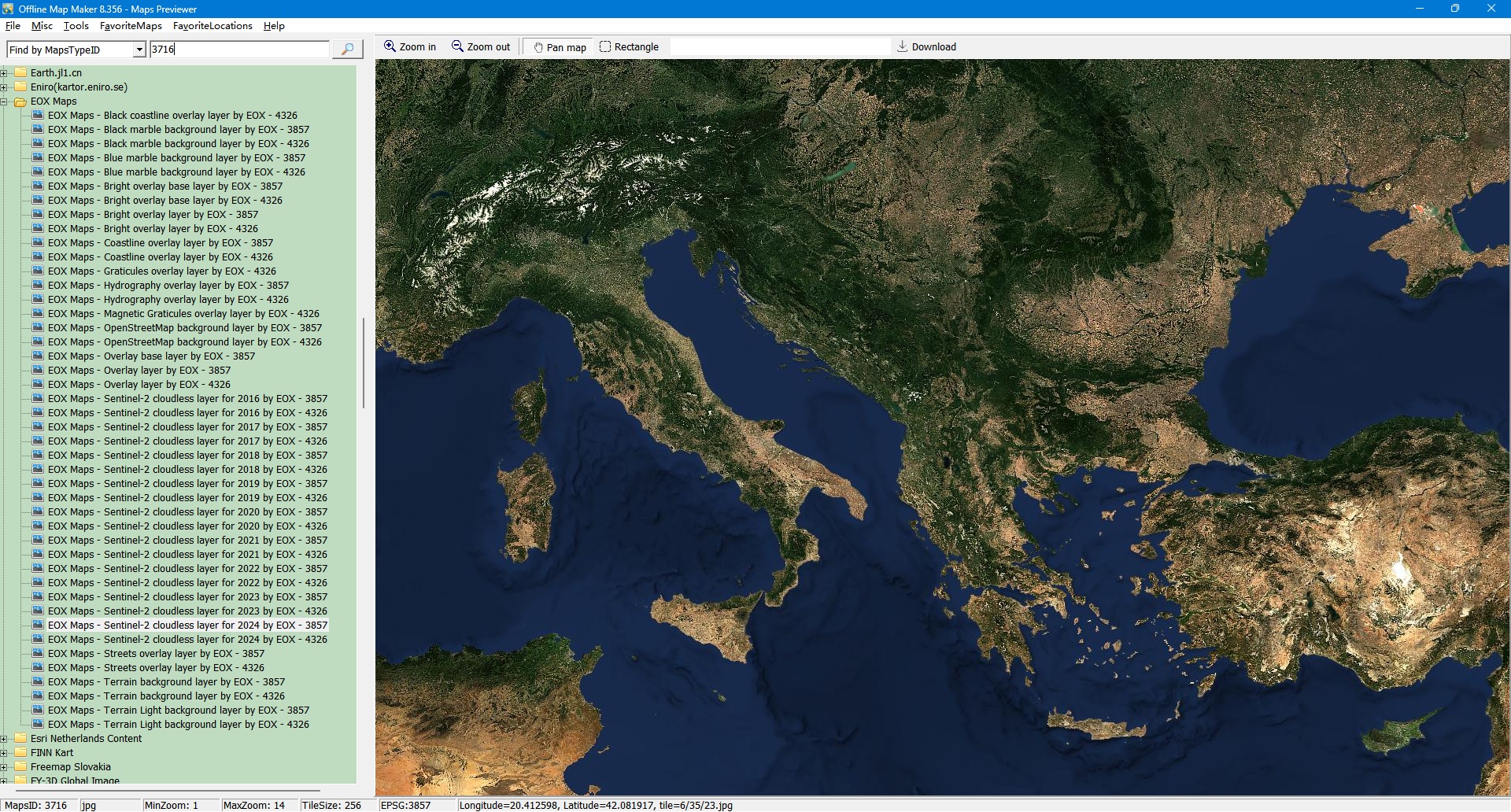Click the Black coastline overlay layer map icon
This screenshot has width=1511, height=812.
(x=38, y=116)
